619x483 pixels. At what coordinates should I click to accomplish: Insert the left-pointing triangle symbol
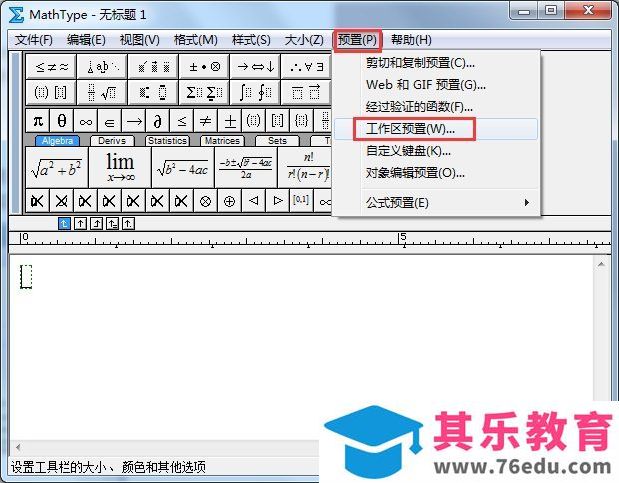click(253, 201)
